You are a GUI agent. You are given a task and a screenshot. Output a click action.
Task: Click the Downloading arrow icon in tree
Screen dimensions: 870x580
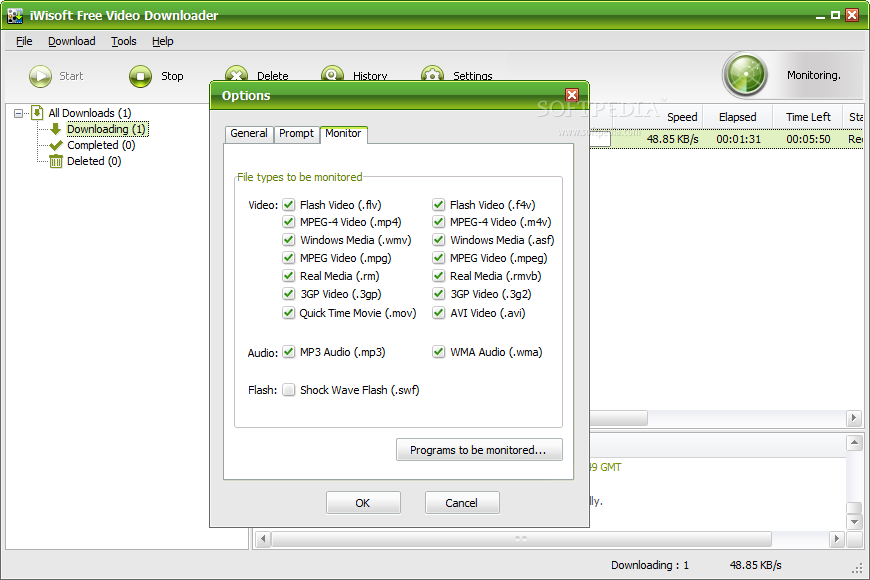pyautogui.click(x=55, y=129)
